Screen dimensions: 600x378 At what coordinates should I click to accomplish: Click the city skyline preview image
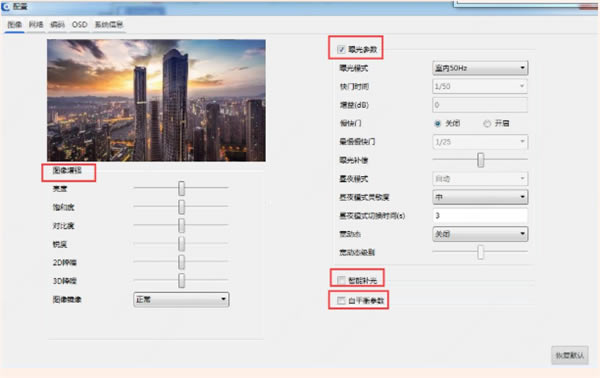[156, 100]
